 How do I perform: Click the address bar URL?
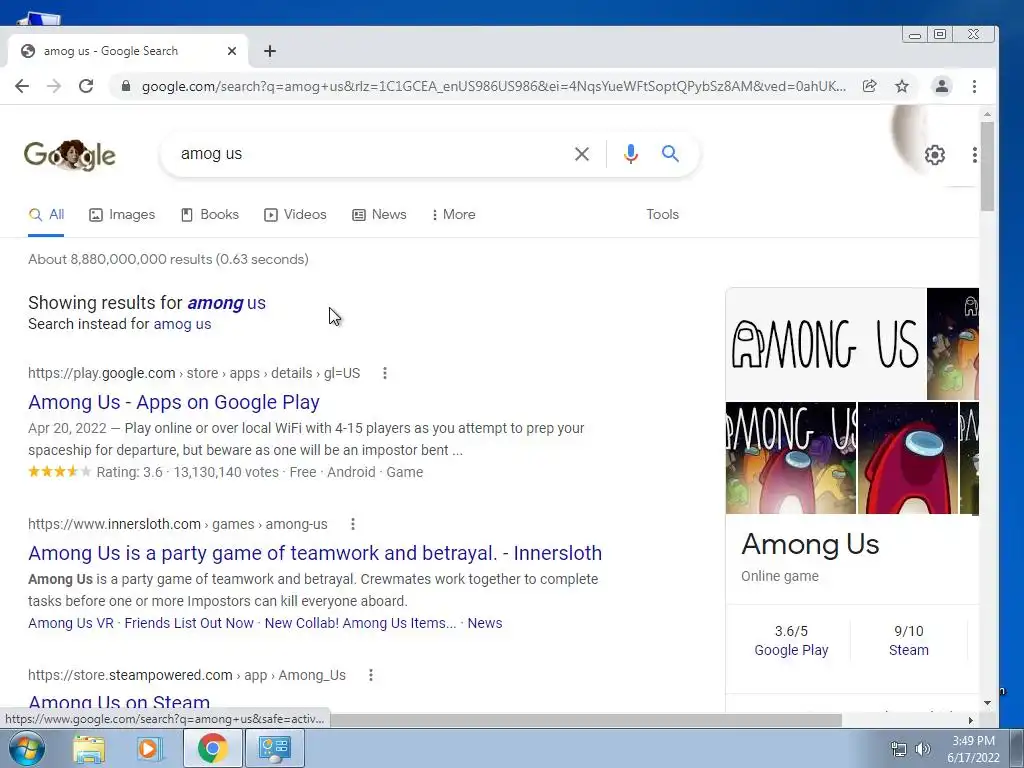494,86
